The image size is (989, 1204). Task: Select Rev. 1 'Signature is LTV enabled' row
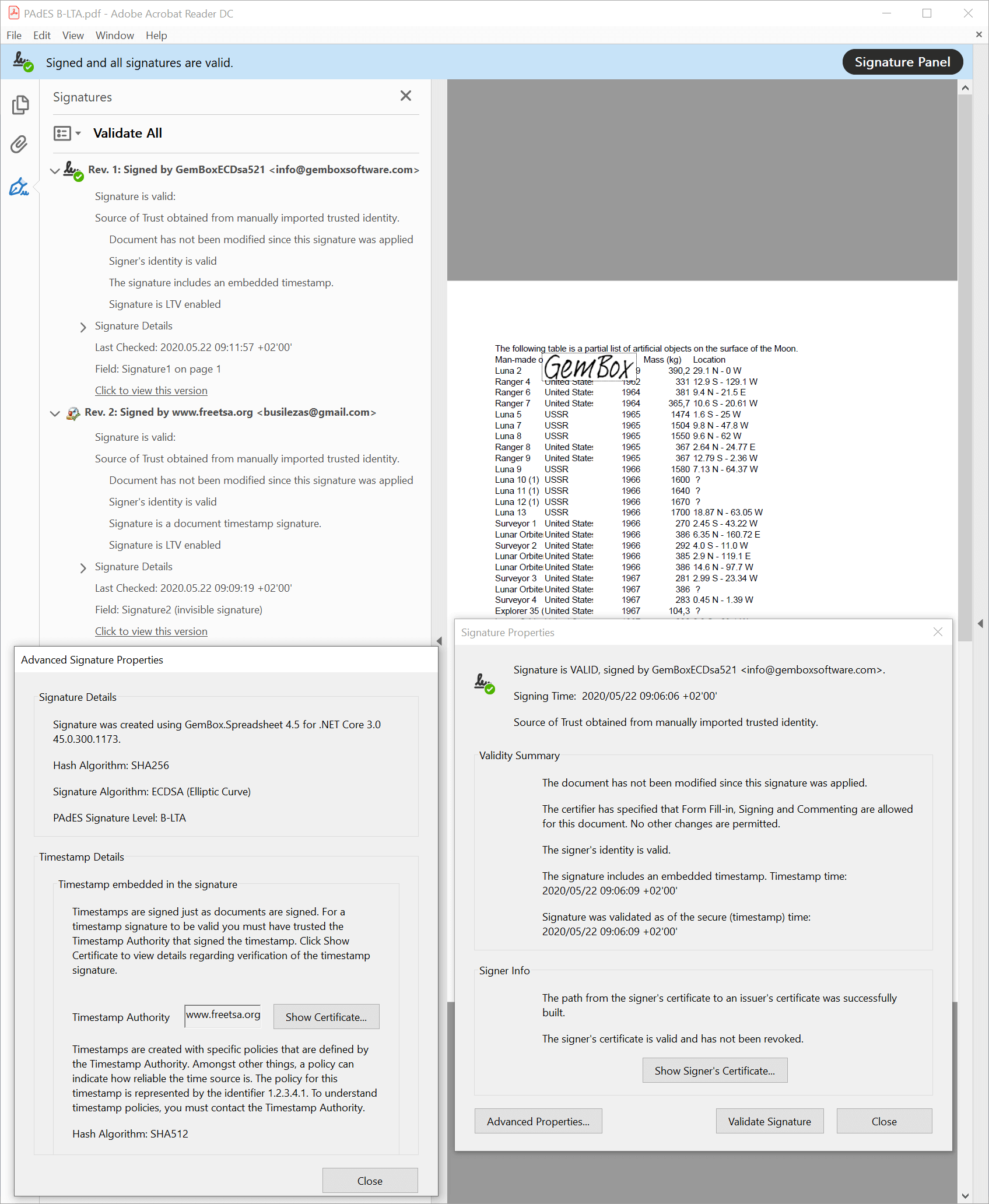tap(165, 304)
